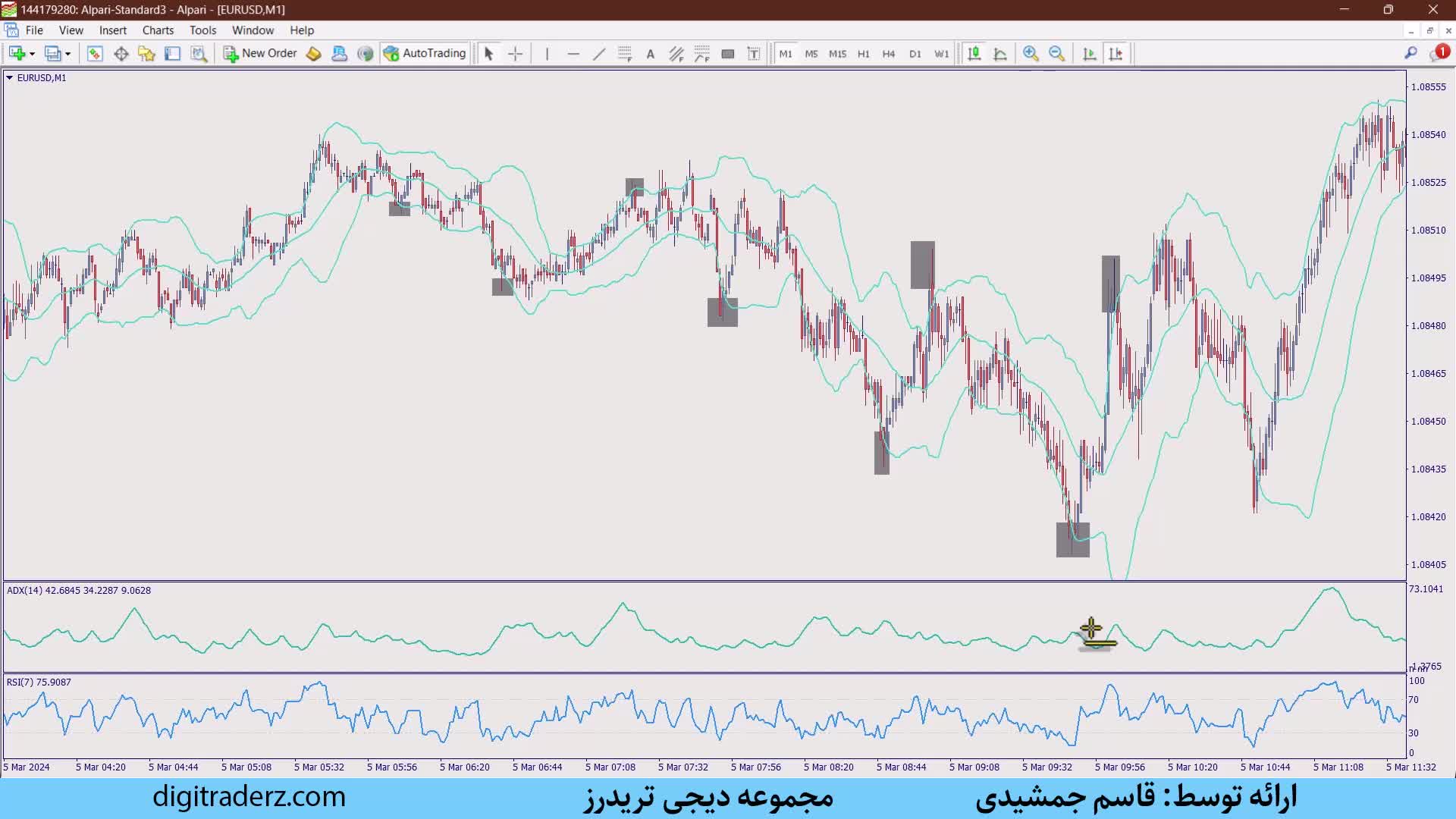
Task: Expand the new chart dropdown arrow
Action: click(32, 54)
